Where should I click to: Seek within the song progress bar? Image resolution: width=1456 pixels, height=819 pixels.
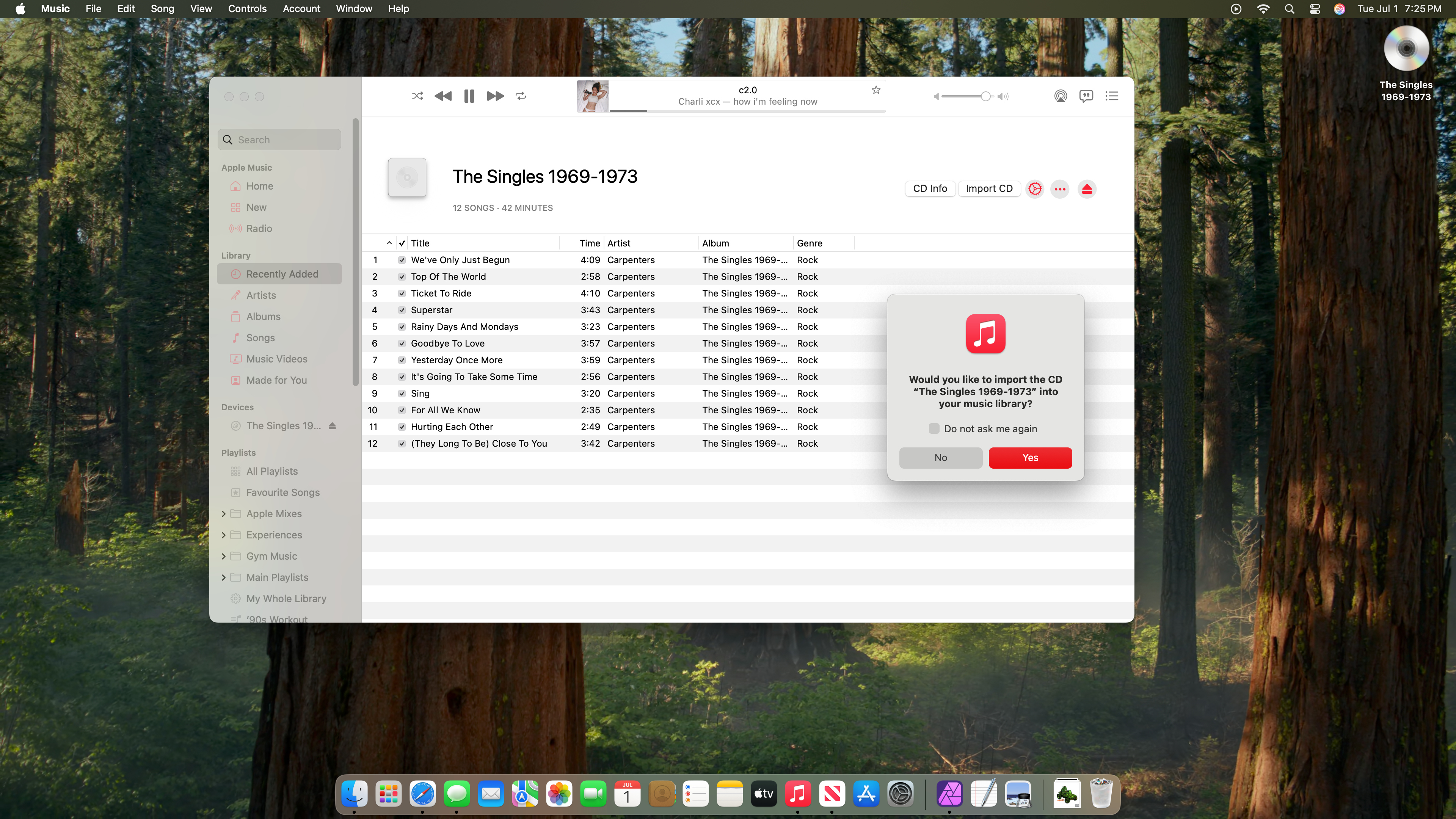(x=747, y=111)
